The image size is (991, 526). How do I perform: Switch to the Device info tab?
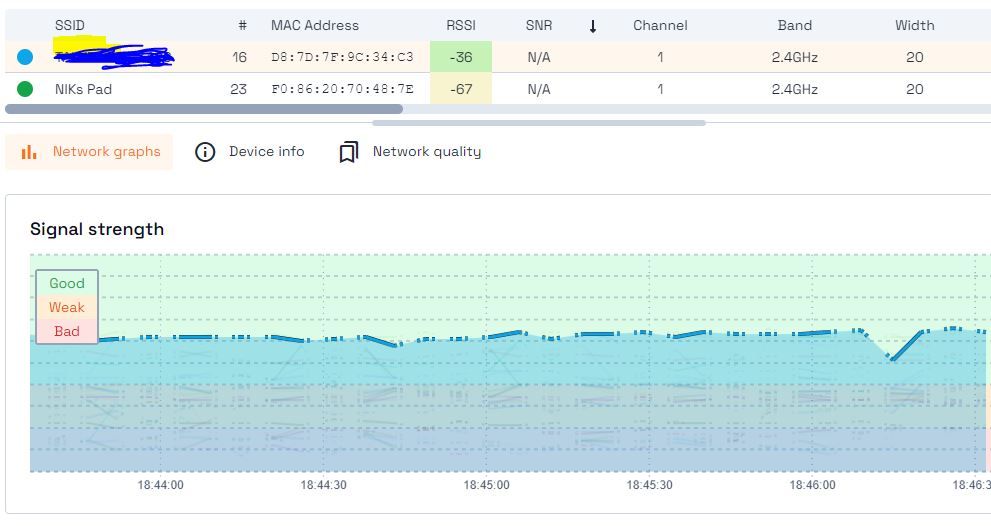click(266, 152)
